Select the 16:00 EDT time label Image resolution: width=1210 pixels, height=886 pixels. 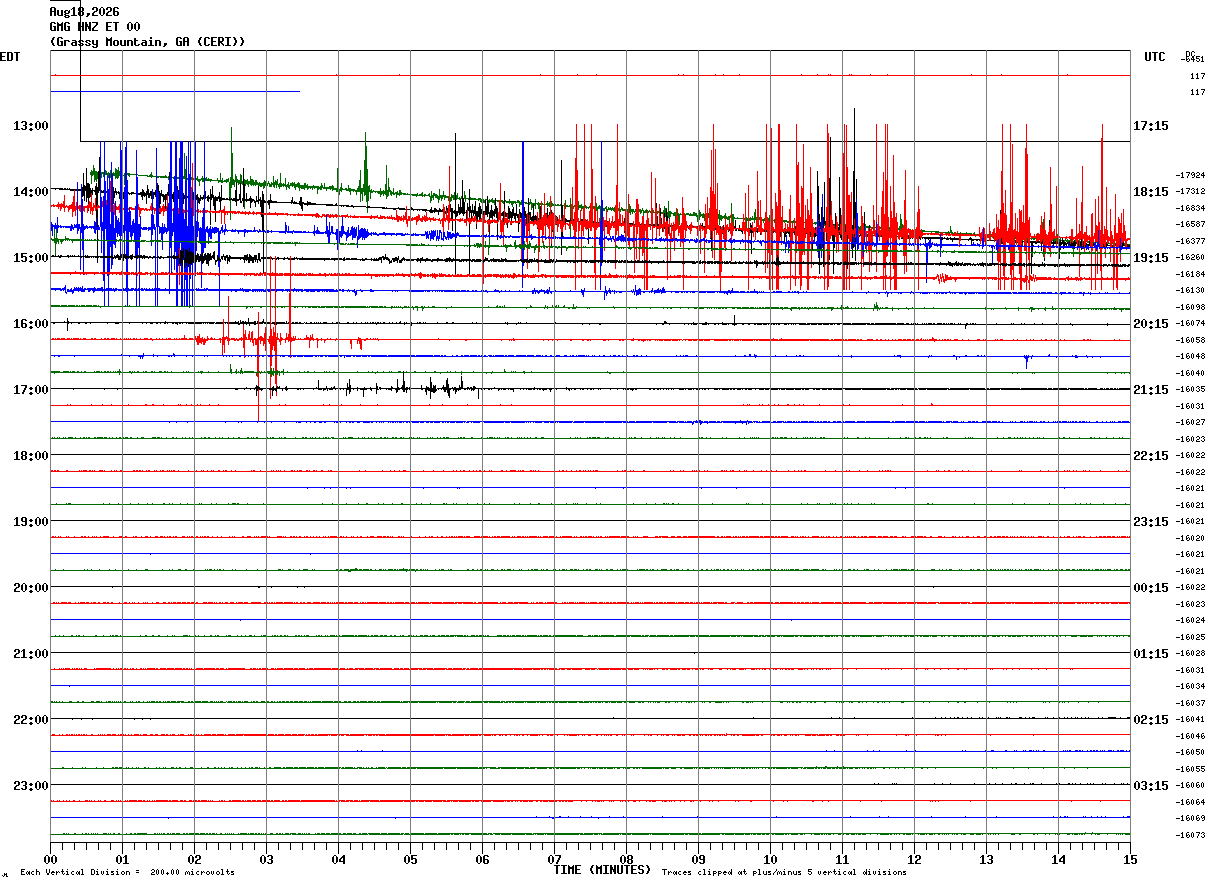31,324
